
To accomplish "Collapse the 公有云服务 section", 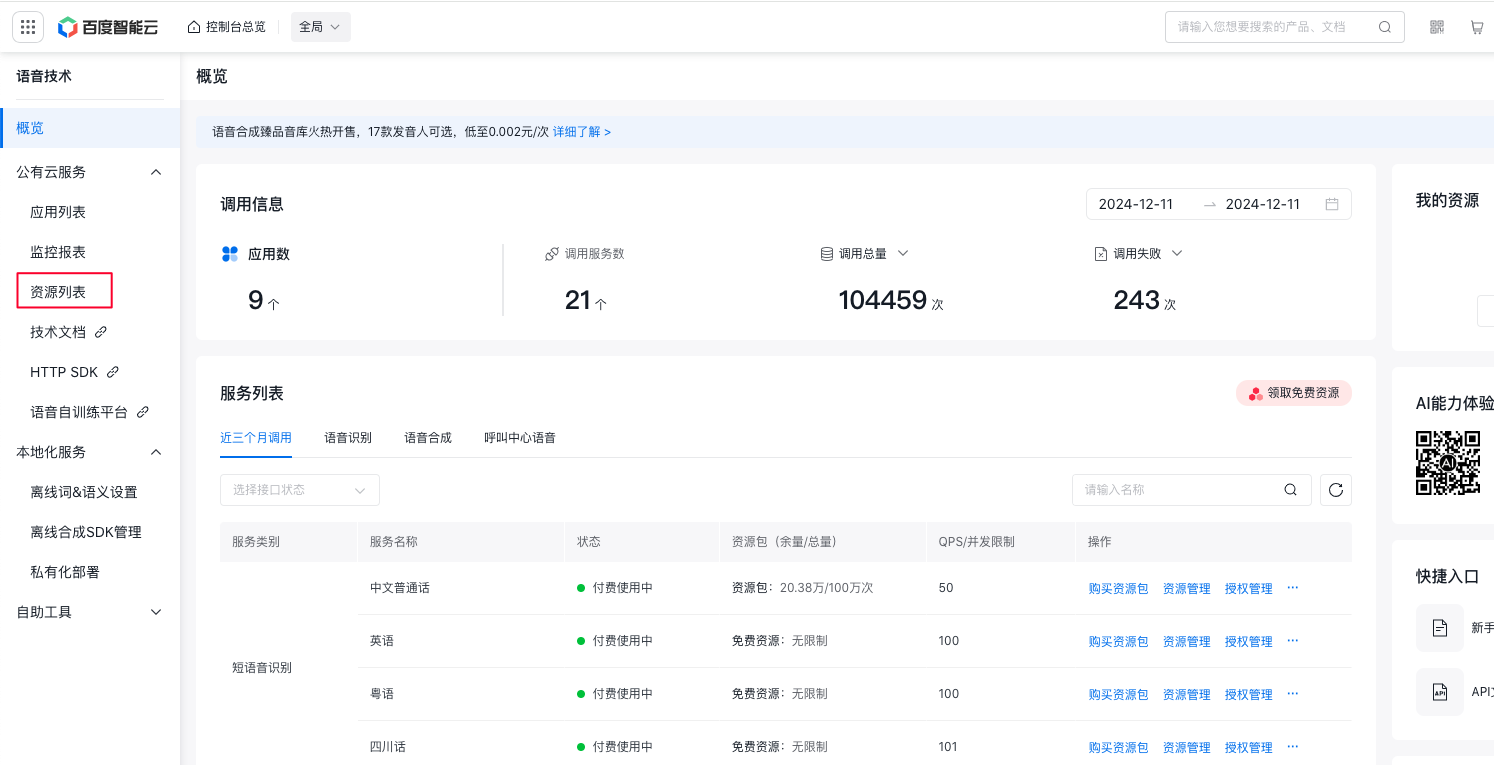I will pos(156,172).
